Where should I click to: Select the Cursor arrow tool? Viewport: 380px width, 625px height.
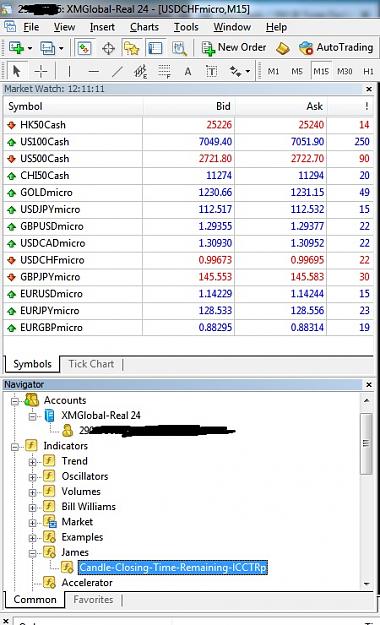[16, 71]
